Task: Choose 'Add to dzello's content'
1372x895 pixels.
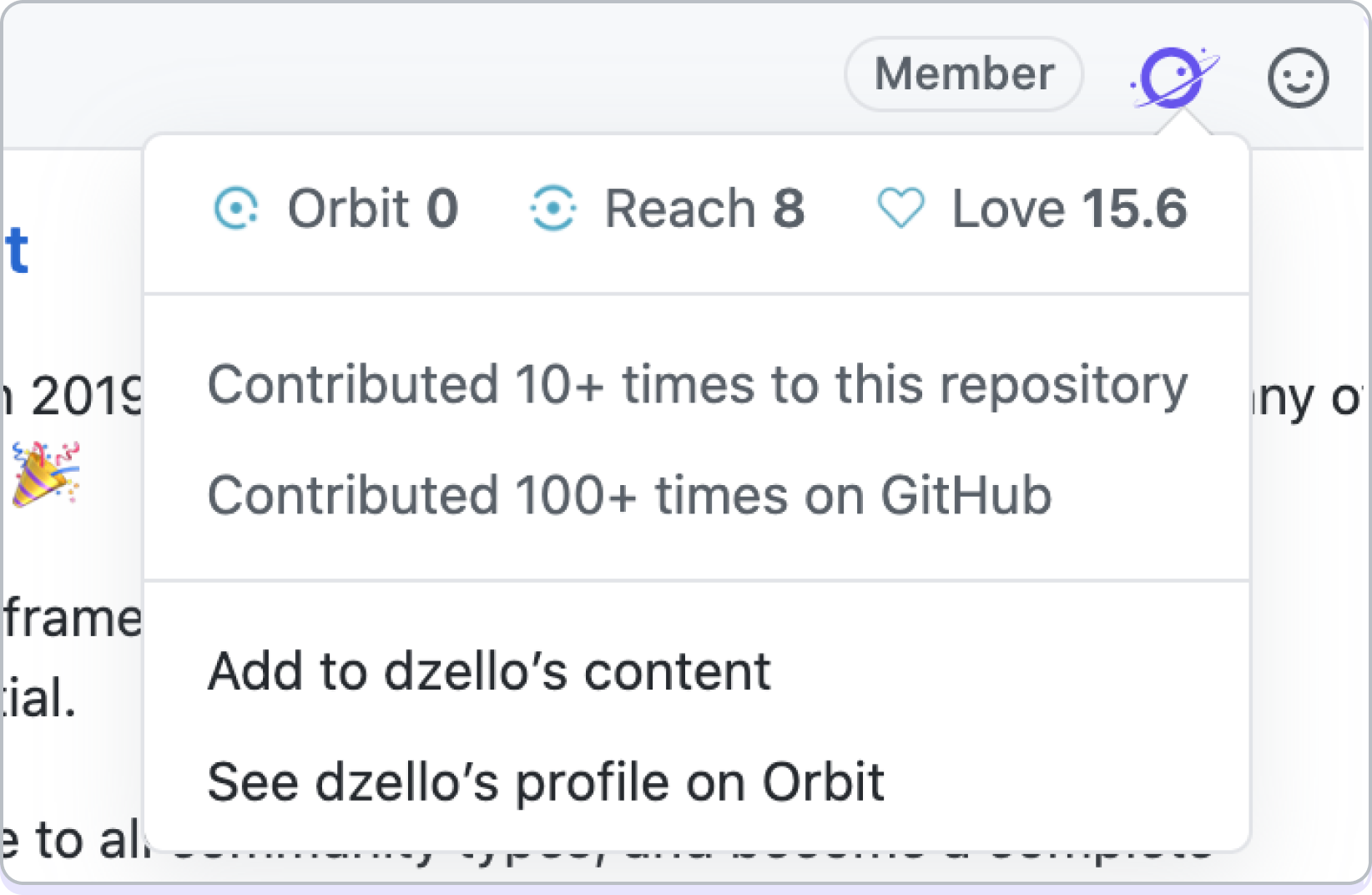Action: [x=489, y=671]
